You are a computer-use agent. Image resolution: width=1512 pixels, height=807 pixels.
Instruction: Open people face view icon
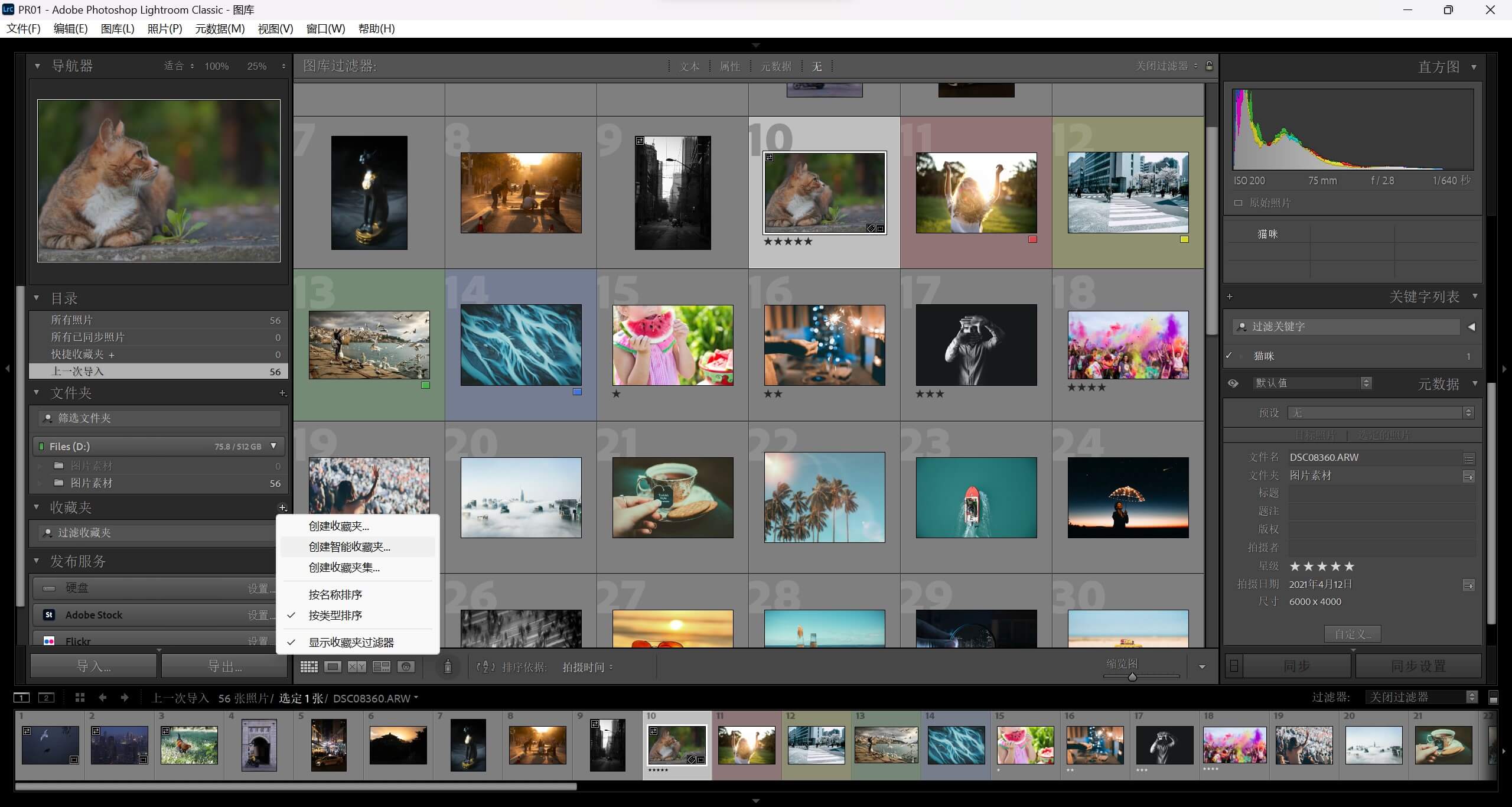[x=406, y=667]
